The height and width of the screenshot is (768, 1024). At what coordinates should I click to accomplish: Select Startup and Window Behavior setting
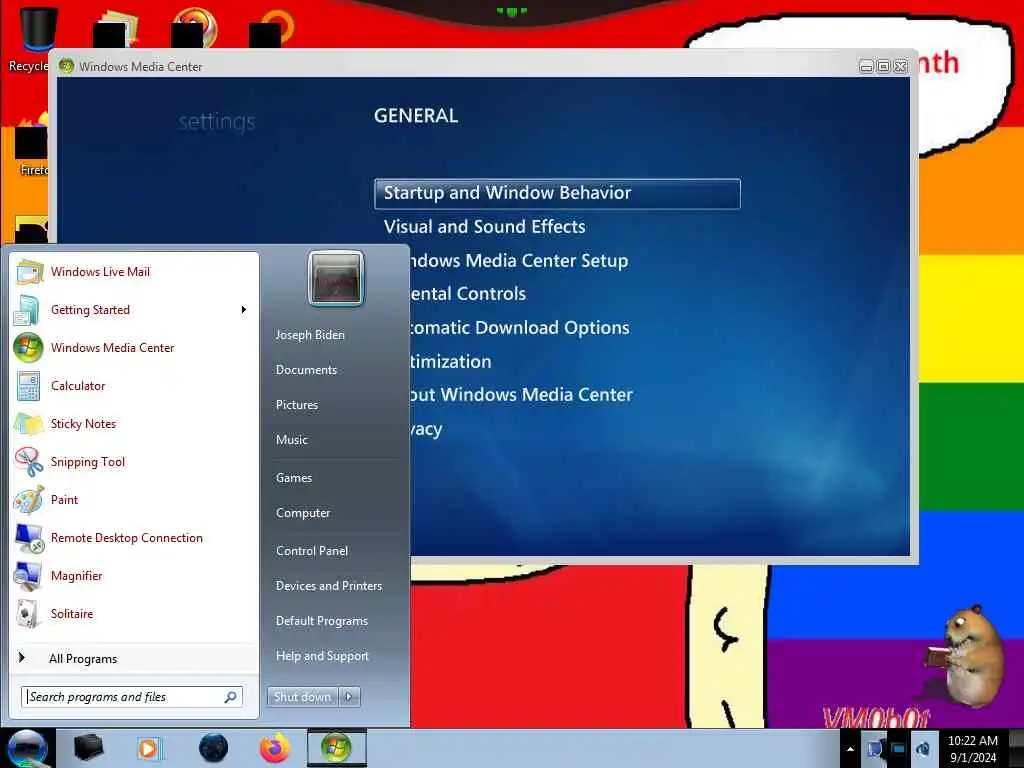click(x=557, y=193)
